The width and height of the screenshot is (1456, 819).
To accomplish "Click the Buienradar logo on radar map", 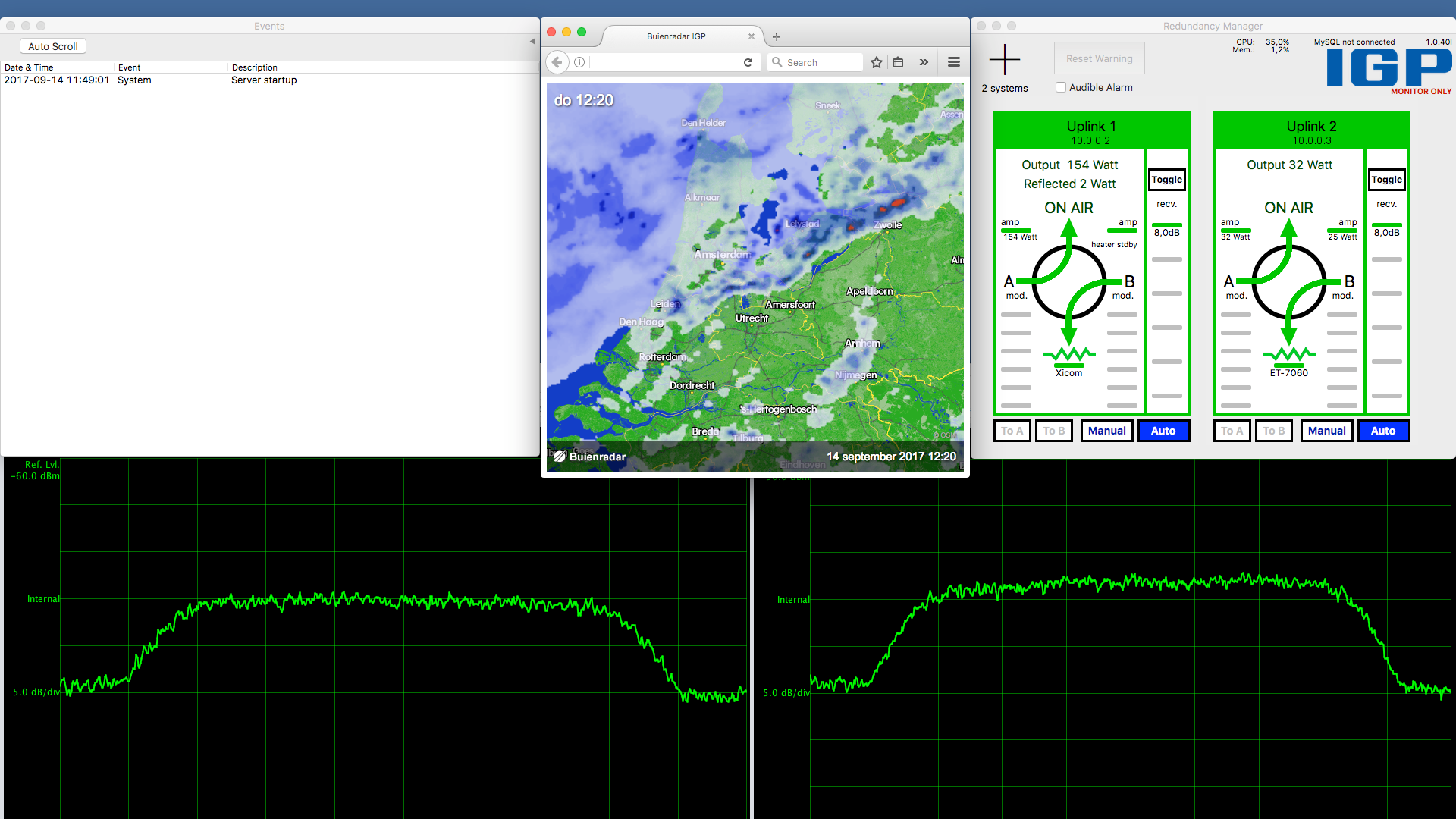I will pos(589,457).
